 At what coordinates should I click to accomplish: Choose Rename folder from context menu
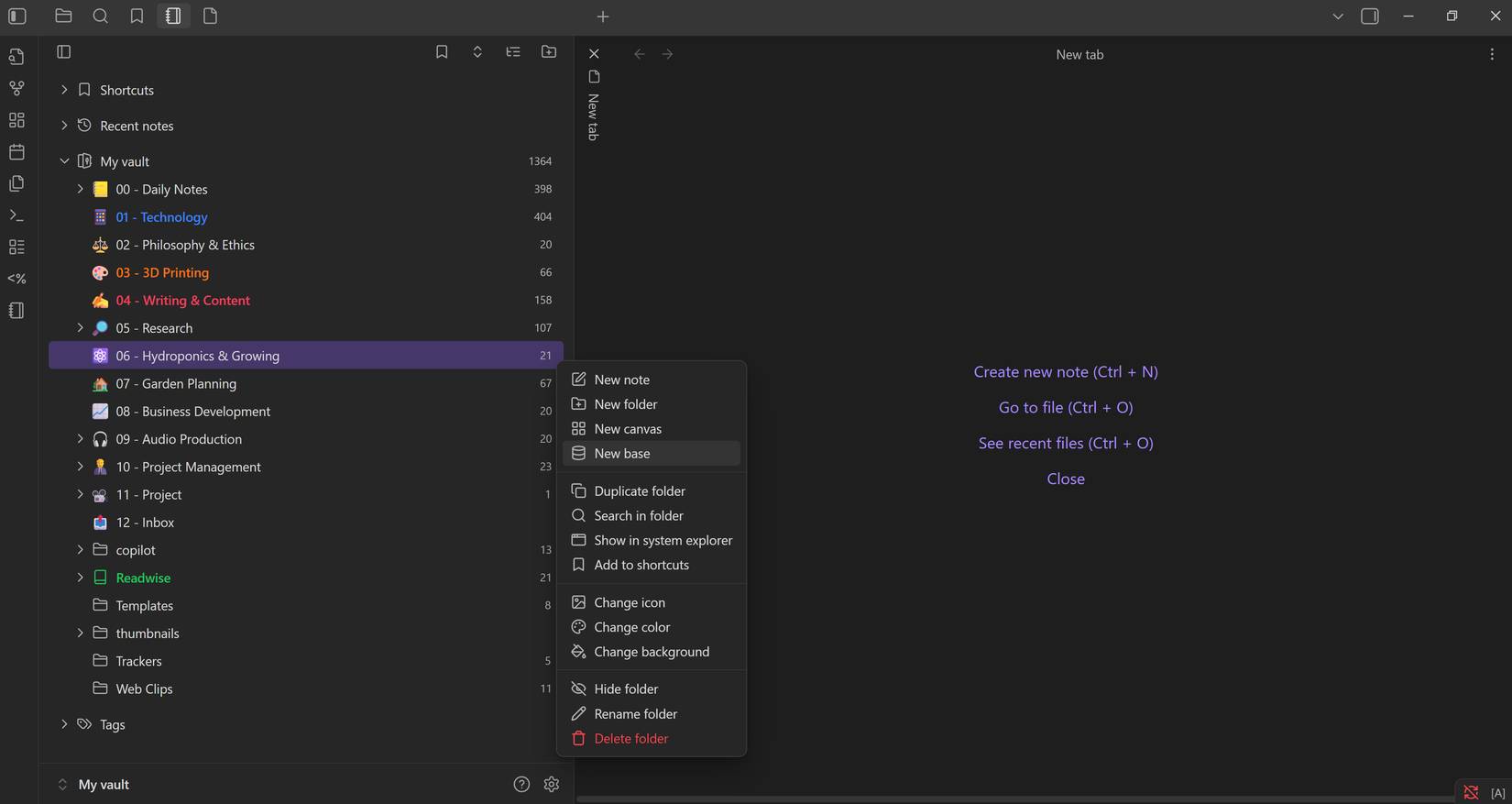[635, 714]
